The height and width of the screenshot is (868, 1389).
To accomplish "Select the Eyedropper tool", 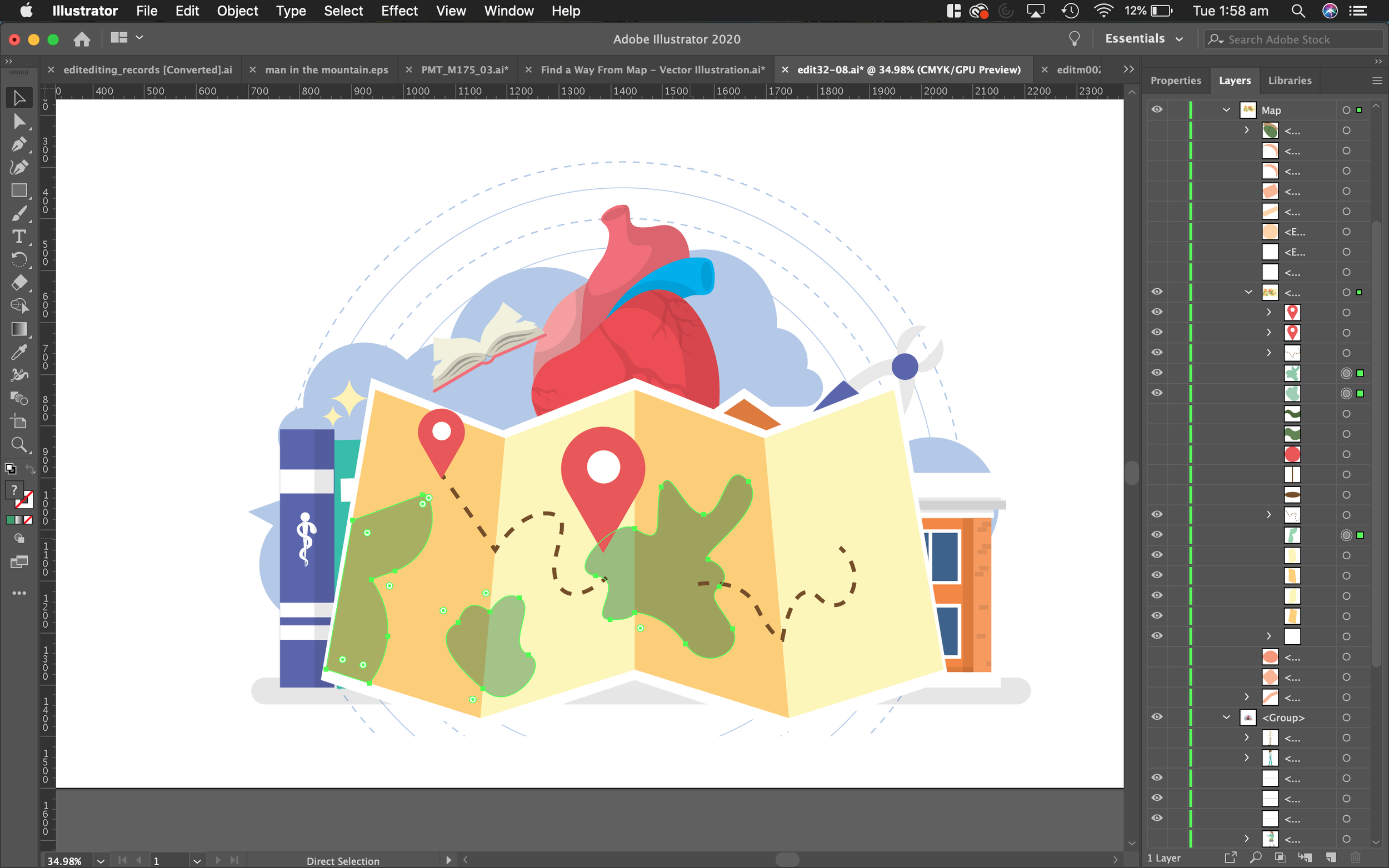I will click(19, 352).
